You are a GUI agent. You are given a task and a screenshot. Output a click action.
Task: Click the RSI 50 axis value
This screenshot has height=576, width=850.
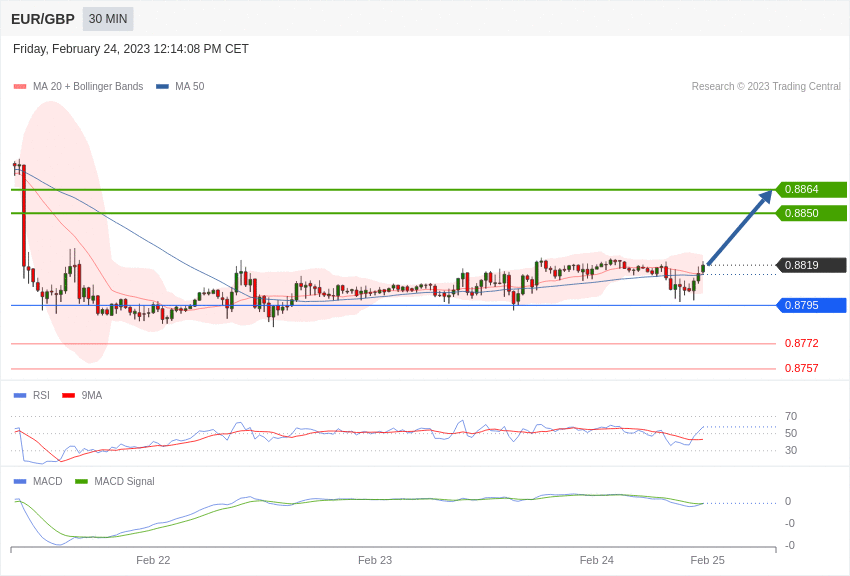791,433
